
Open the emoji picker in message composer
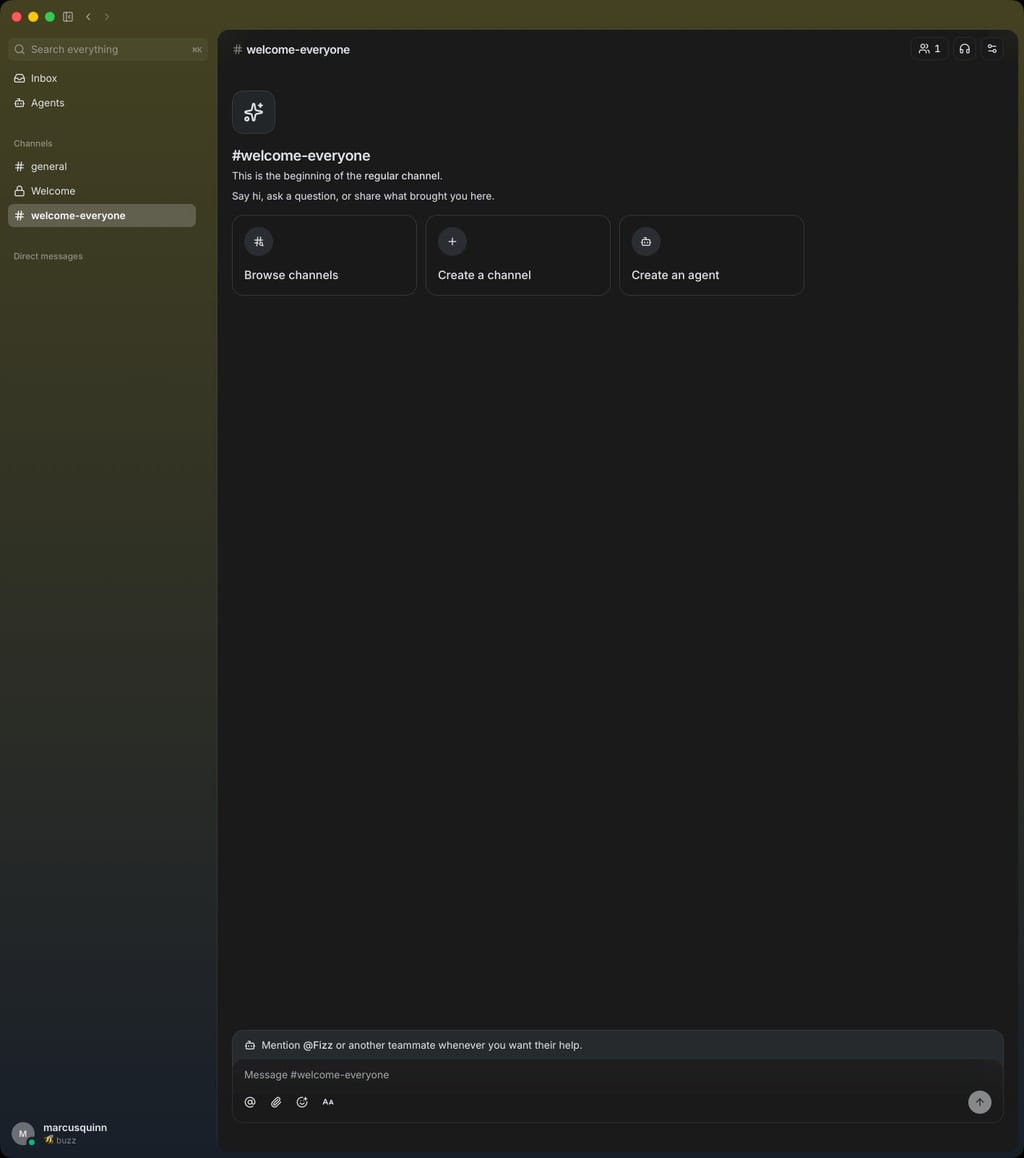coord(302,1102)
